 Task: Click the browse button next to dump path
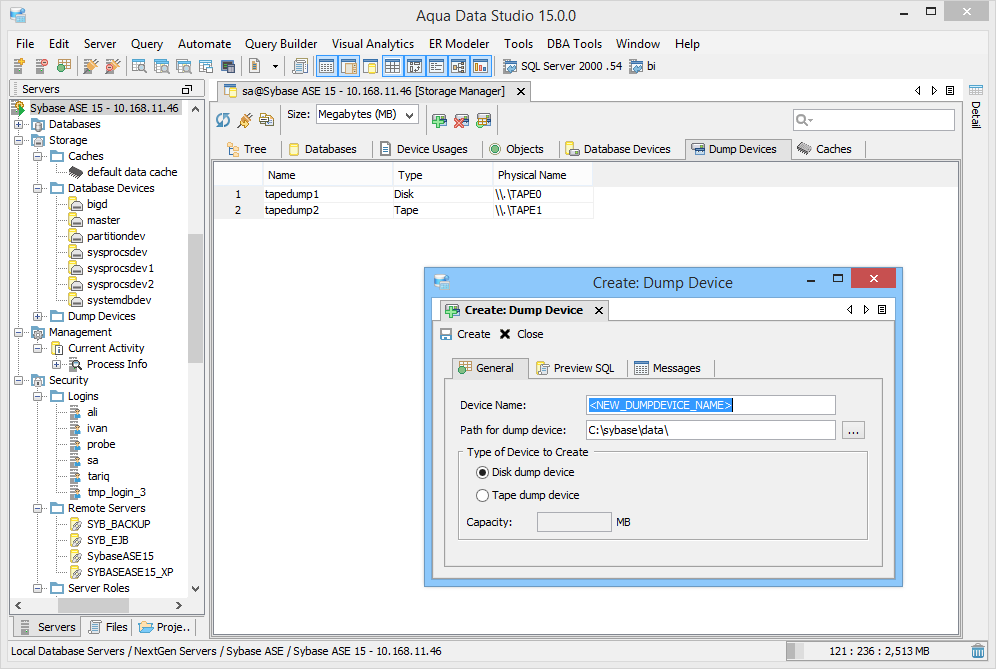854,428
